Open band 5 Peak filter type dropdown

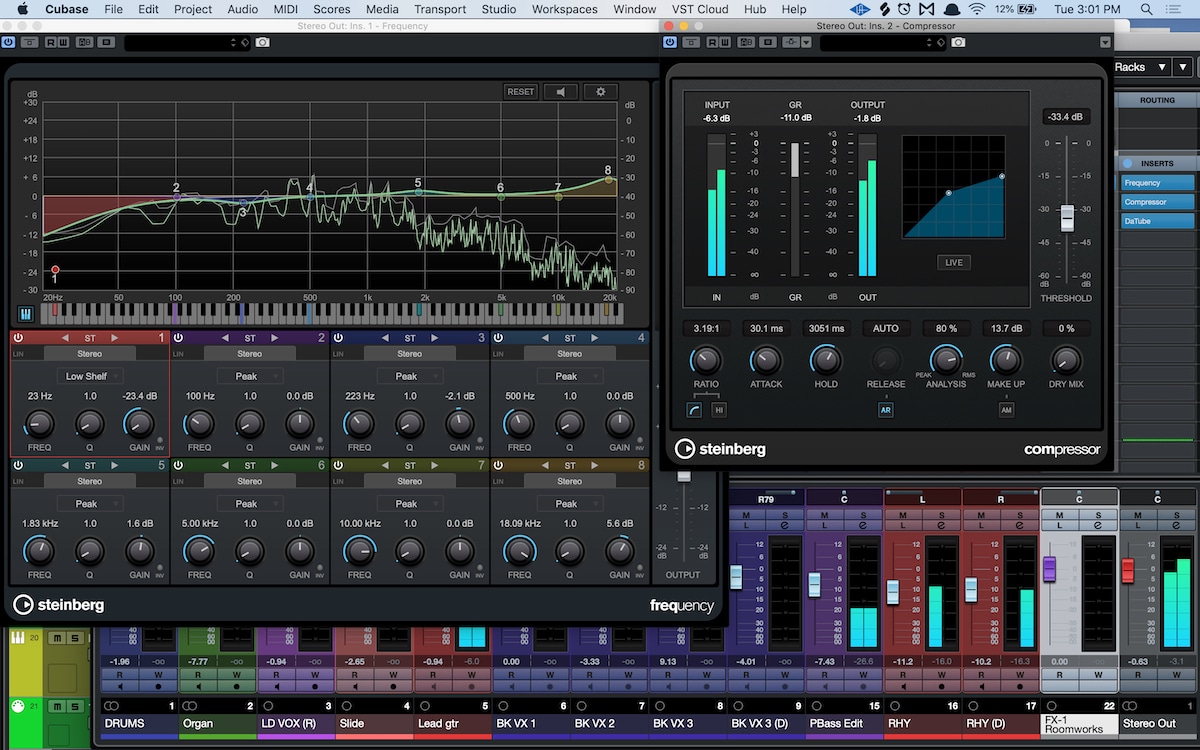[x=90, y=504]
